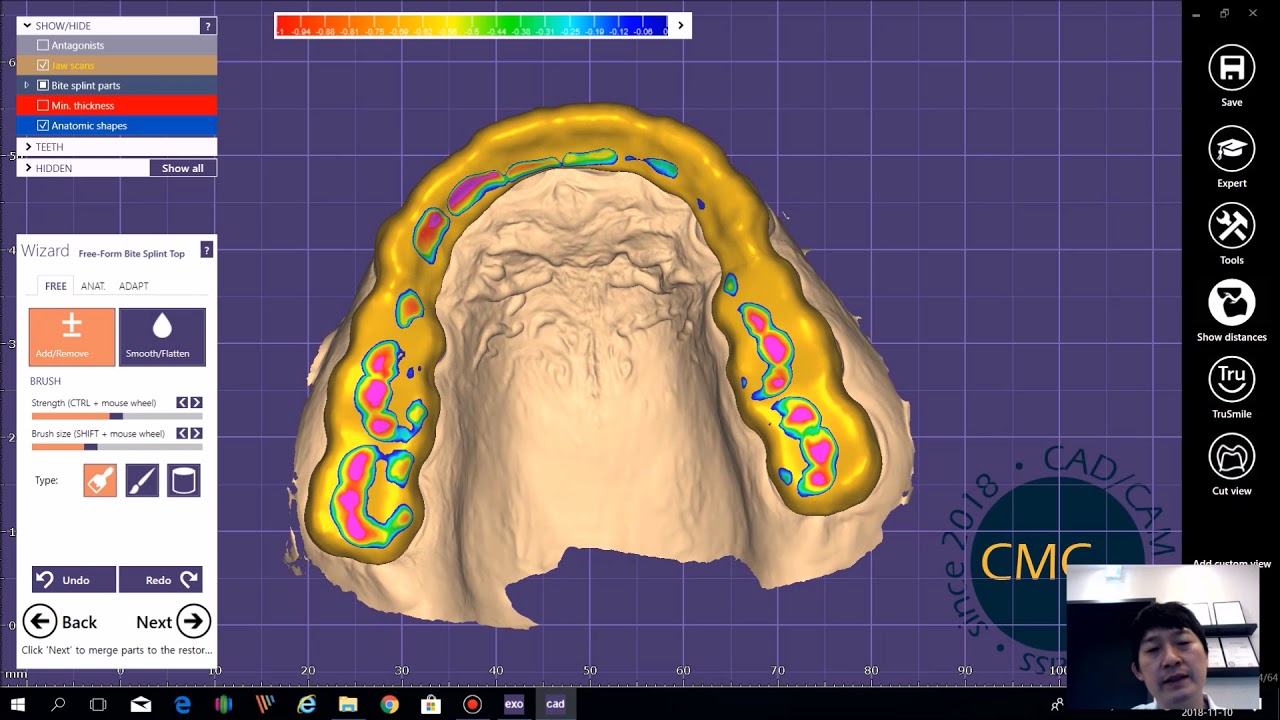Open File Explorer from the taskbar
The height and width of the screenshot is (720, 1280).
coord(348,704)
